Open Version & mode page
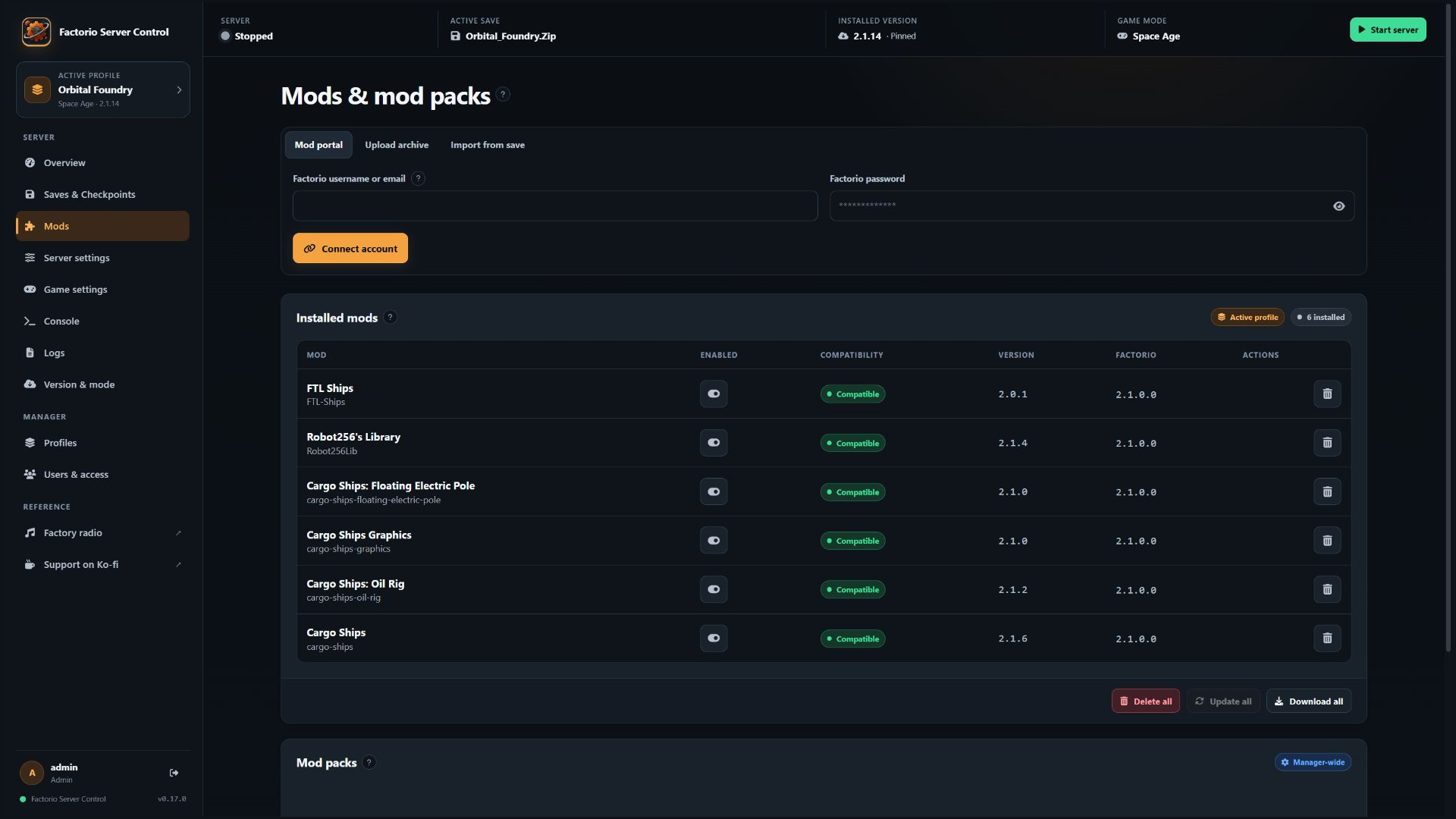This screenshot has height=819, width=1456. [103, 384]
